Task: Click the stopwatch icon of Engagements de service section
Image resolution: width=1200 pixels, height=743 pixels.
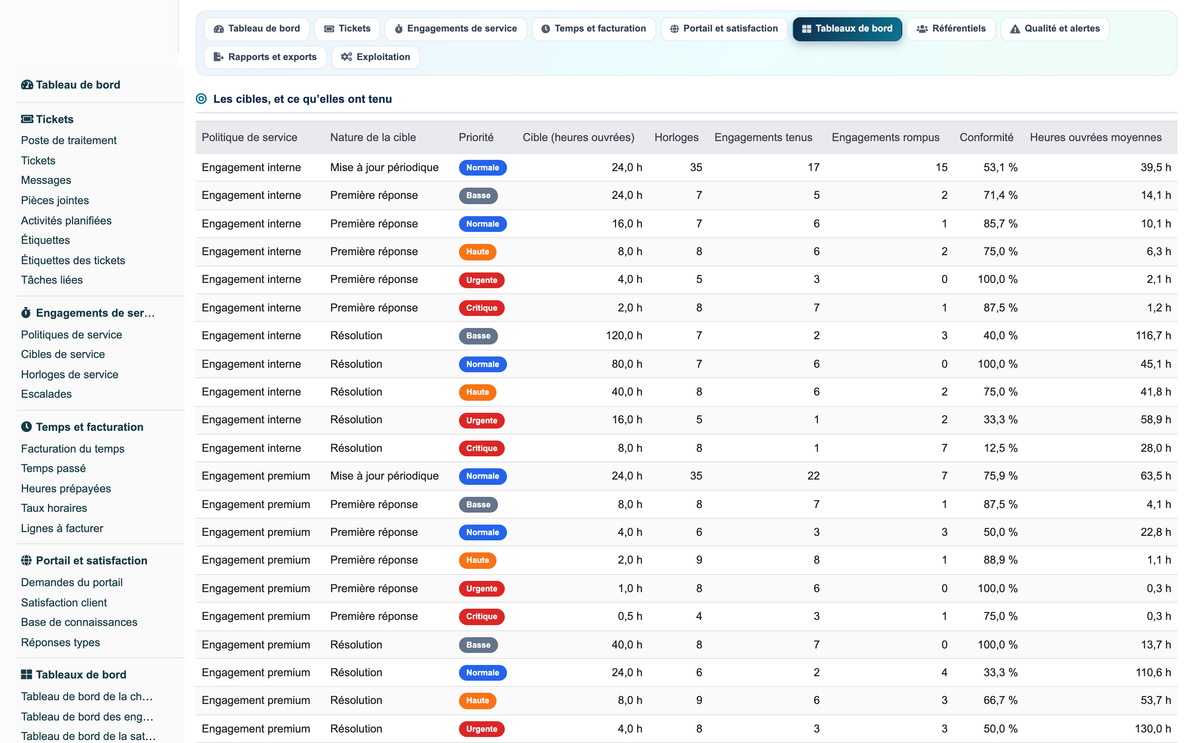Action: coord(27,313)
